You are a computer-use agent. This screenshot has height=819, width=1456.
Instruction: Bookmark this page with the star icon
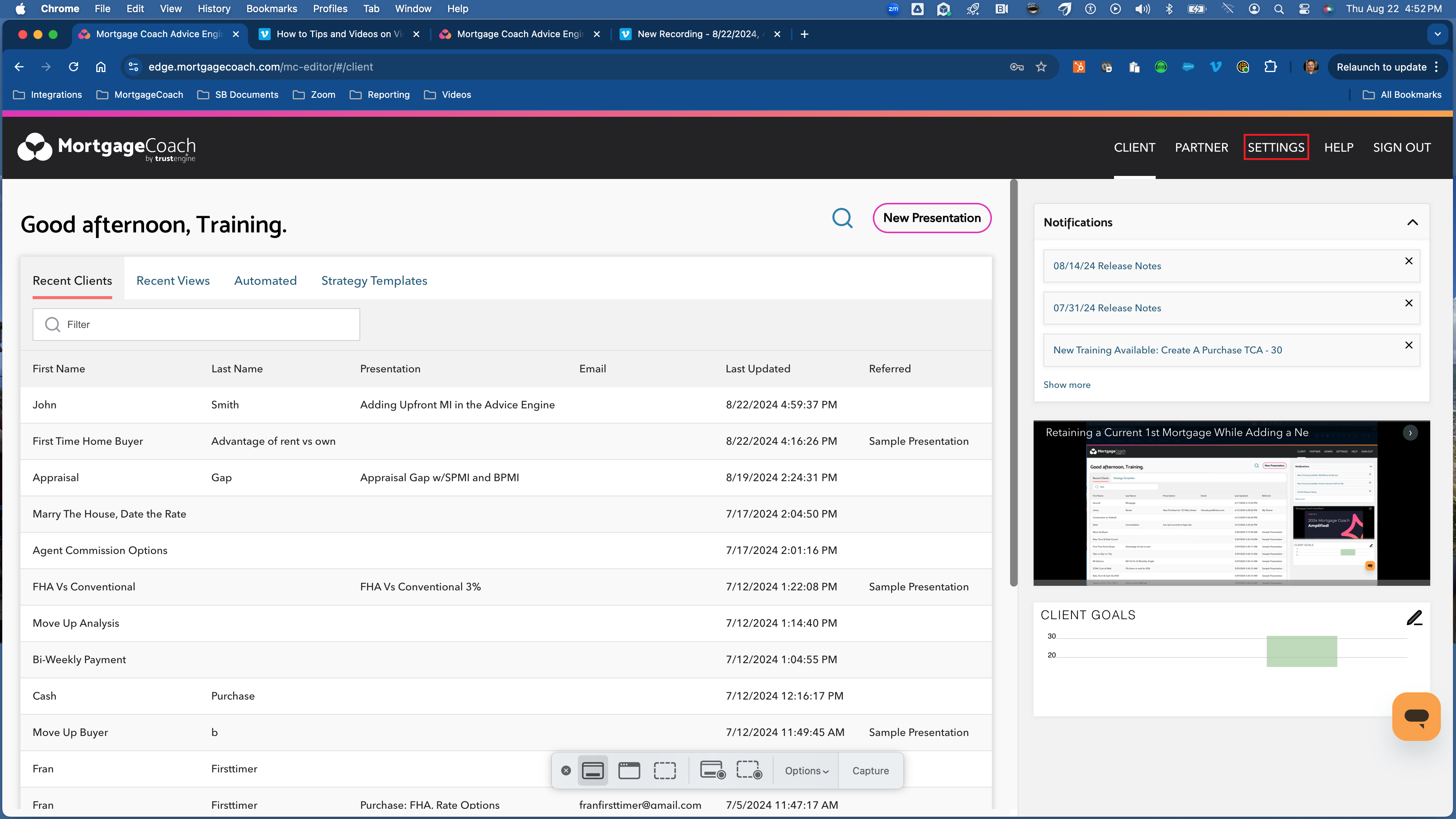click(x=1041, y=67)
